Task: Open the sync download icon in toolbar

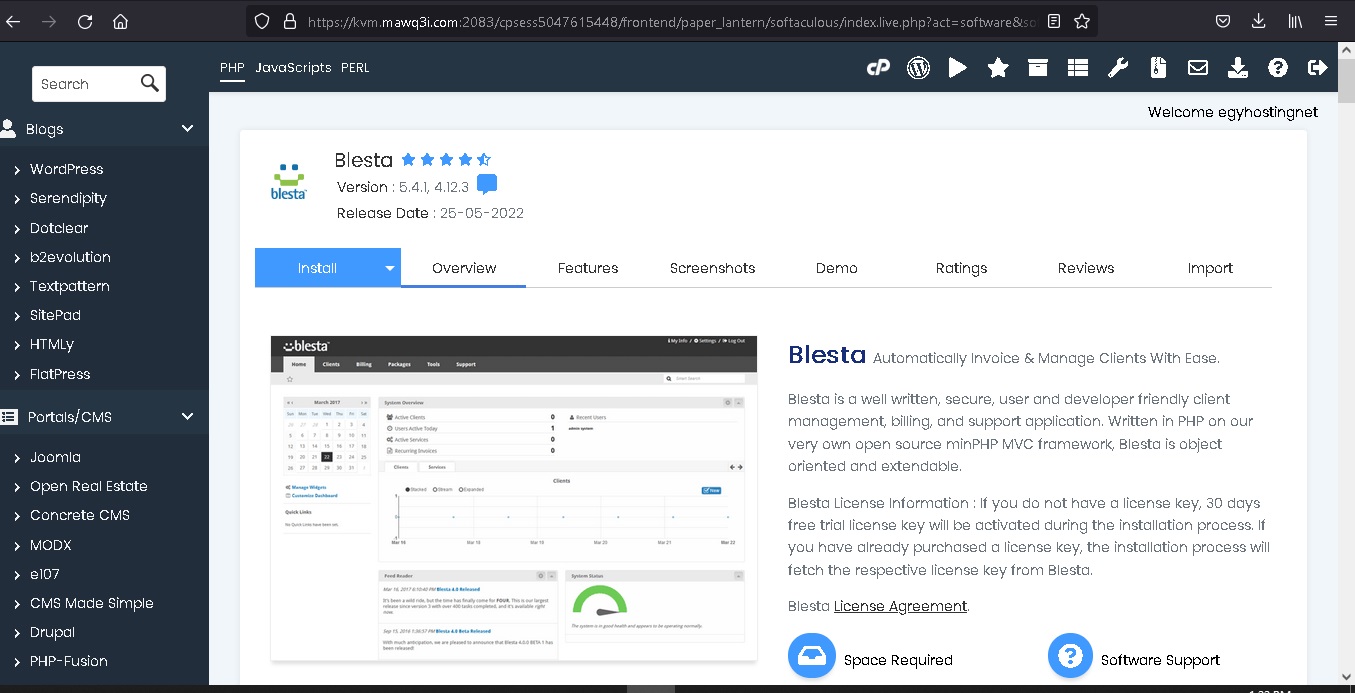Action: (x=1238, y=68)
